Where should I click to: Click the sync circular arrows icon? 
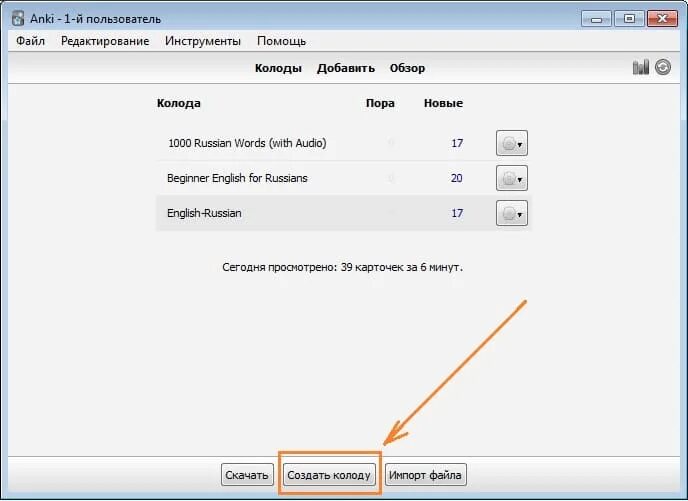pos(663,67)
